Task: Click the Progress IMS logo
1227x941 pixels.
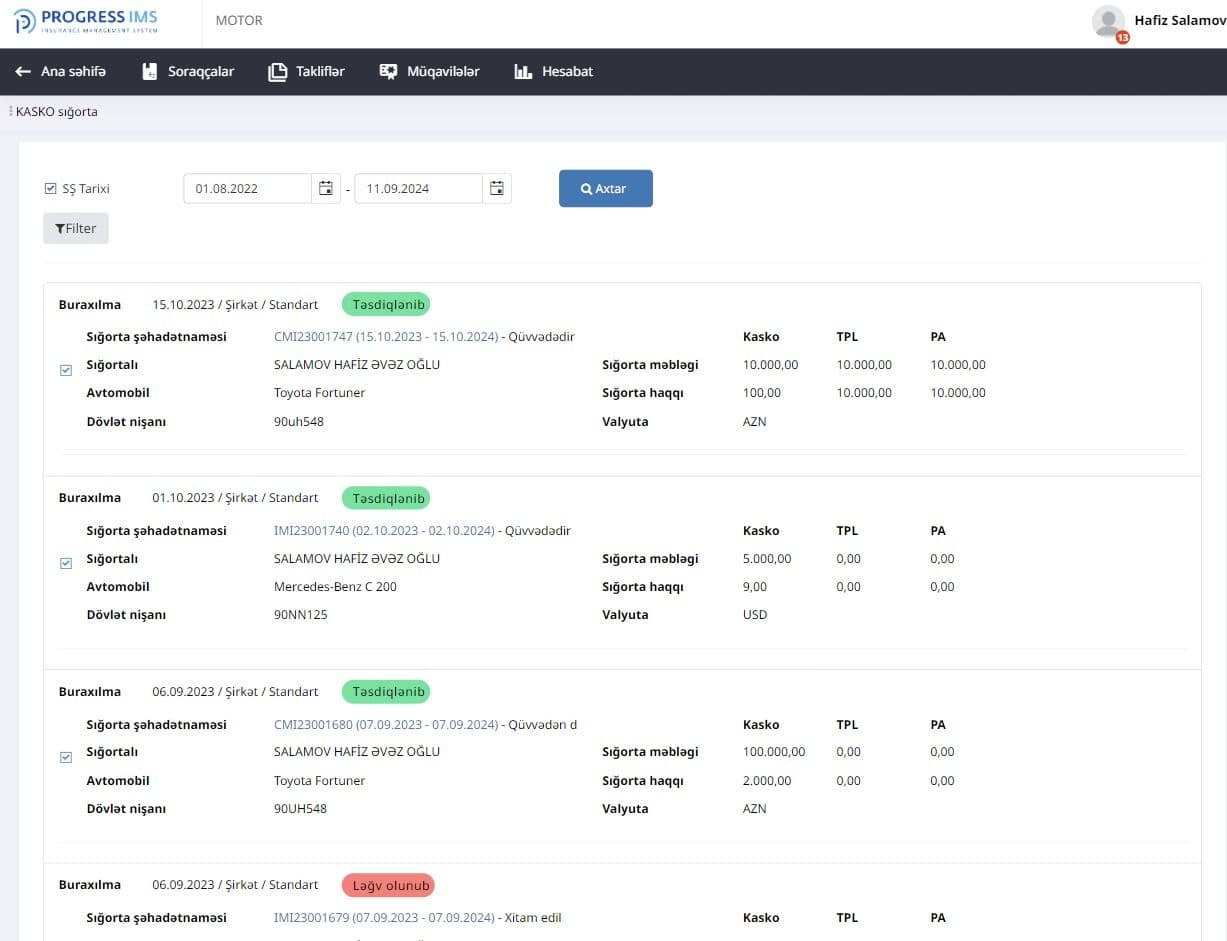Action: (x=86, y=21)
